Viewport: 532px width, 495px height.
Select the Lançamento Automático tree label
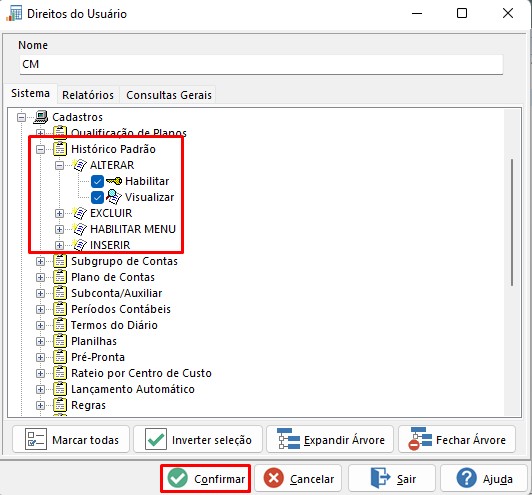[x=133, y=389]
